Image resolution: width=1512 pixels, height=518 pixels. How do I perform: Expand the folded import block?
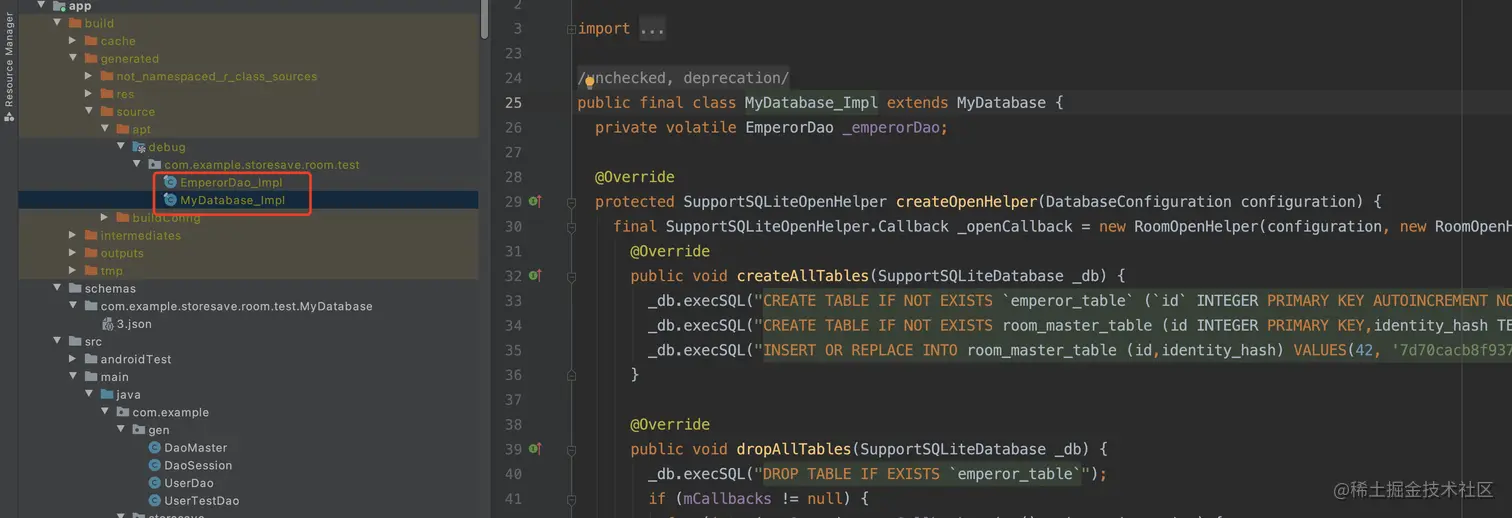[x=570, y=29]
